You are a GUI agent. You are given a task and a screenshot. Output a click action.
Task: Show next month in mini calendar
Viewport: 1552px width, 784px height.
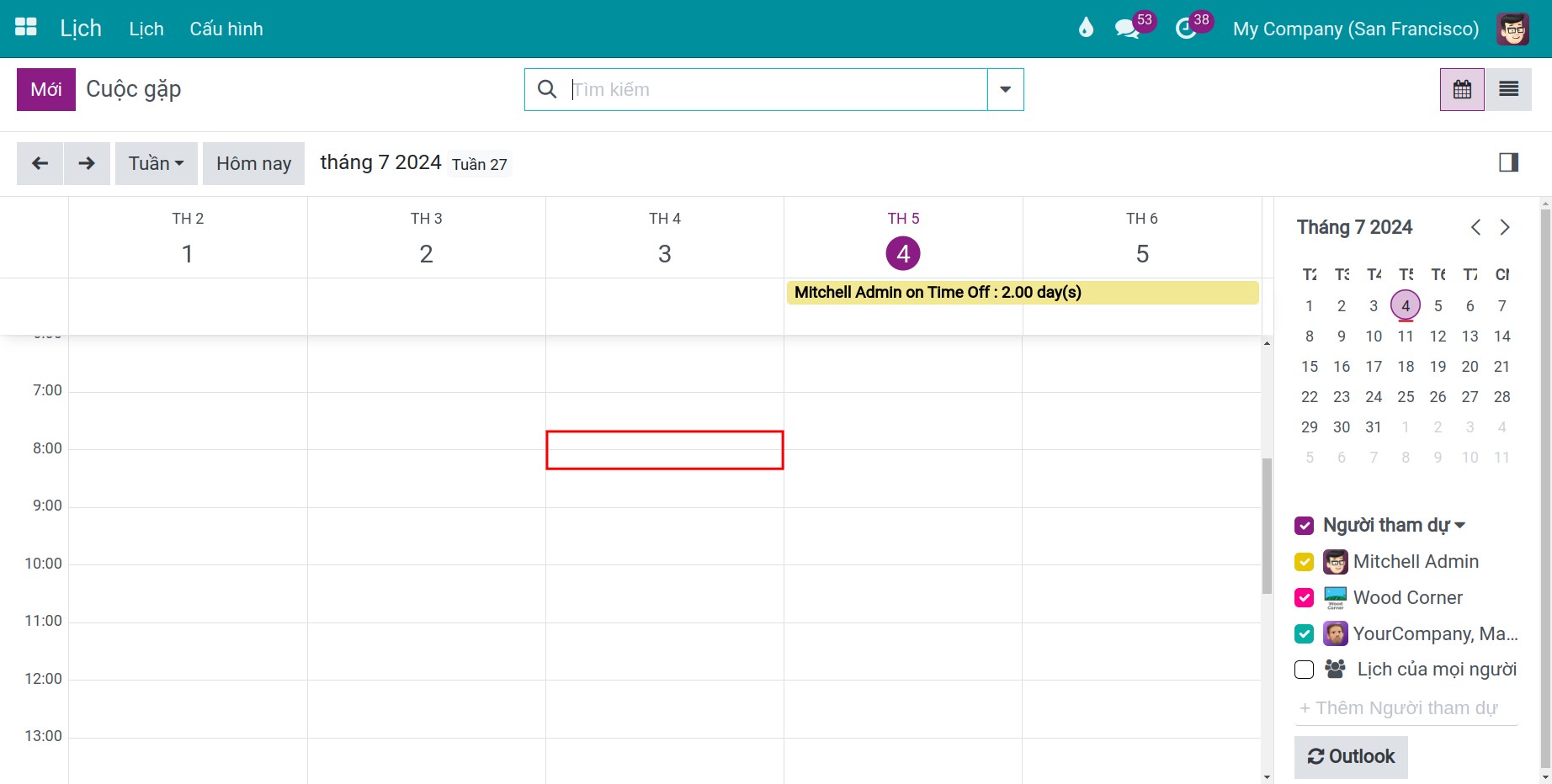[x=1505, y=227]
